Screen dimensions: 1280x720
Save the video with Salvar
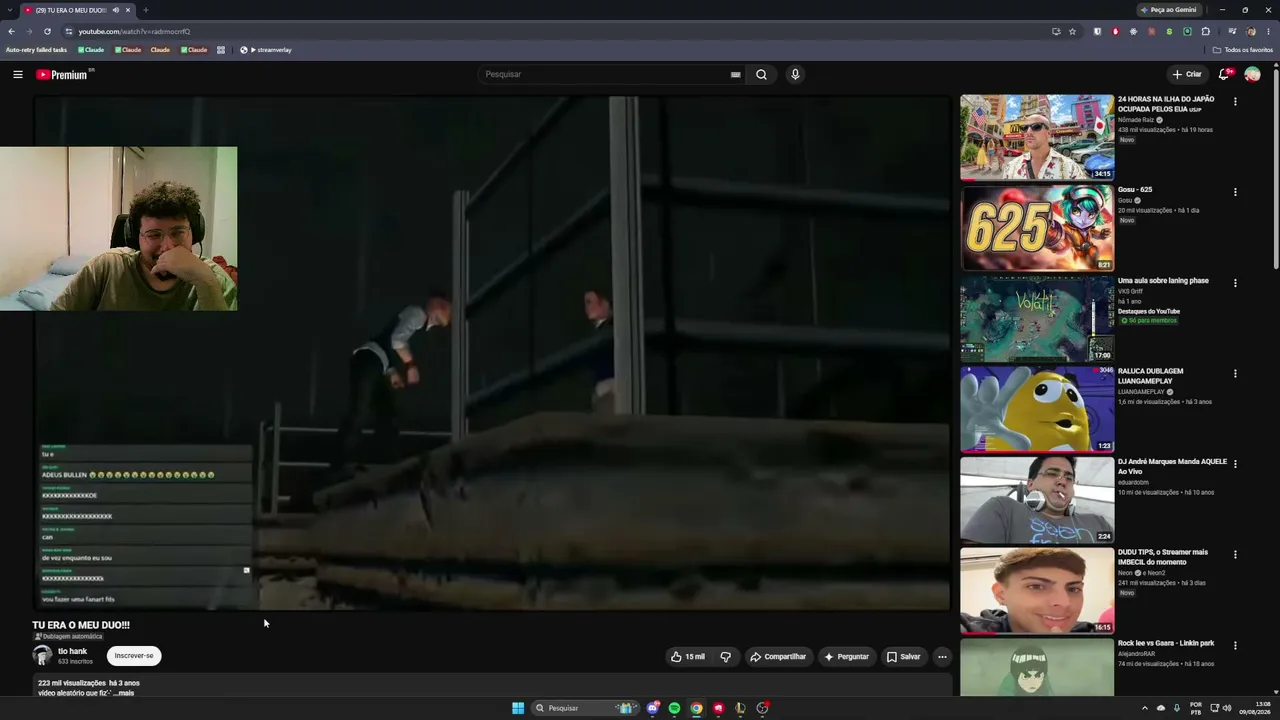pyautogui.click(x=903, y=657)
